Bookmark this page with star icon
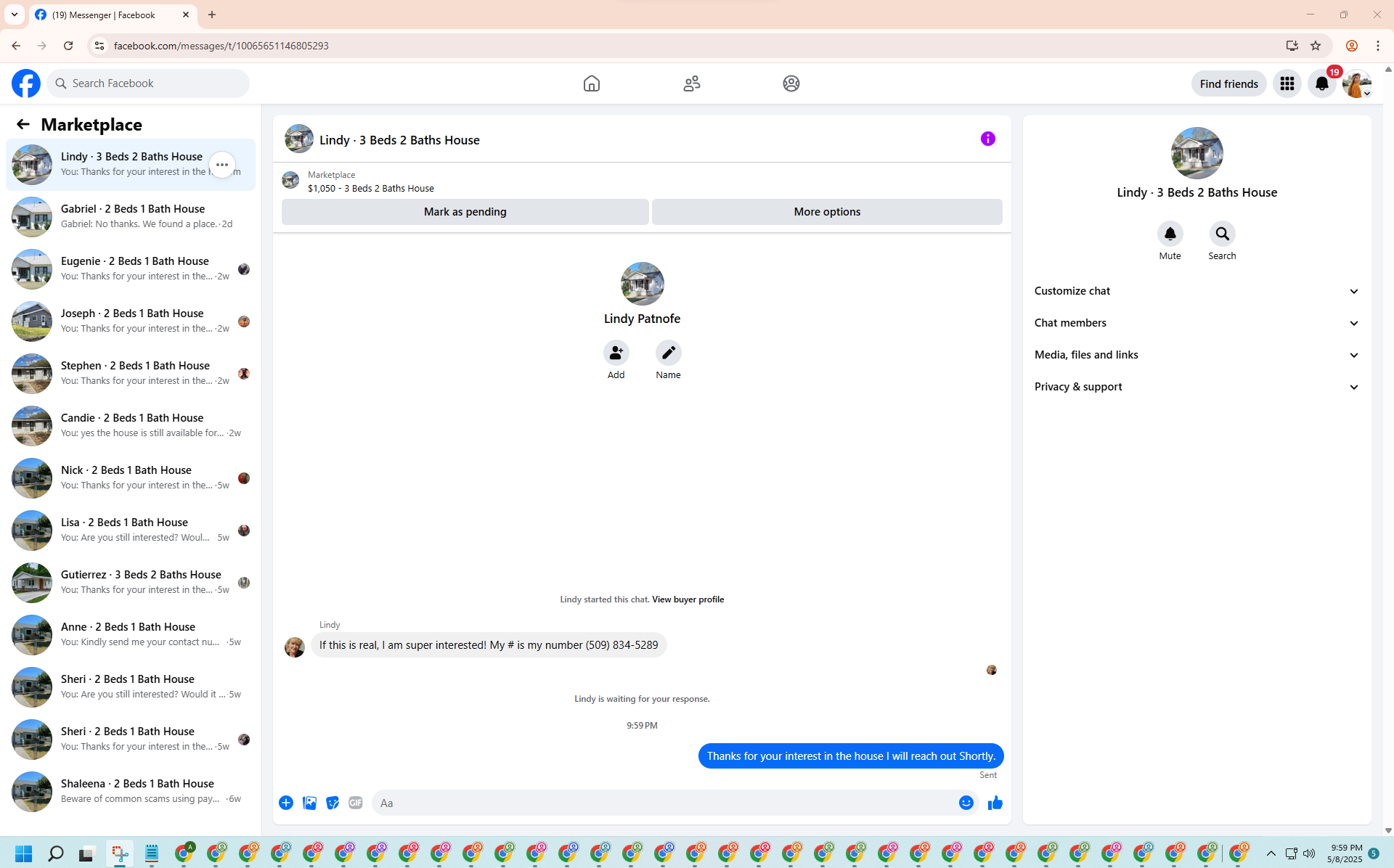Screen dimensions: 1394x868 pyautogui.click(x=1316, y=46)
